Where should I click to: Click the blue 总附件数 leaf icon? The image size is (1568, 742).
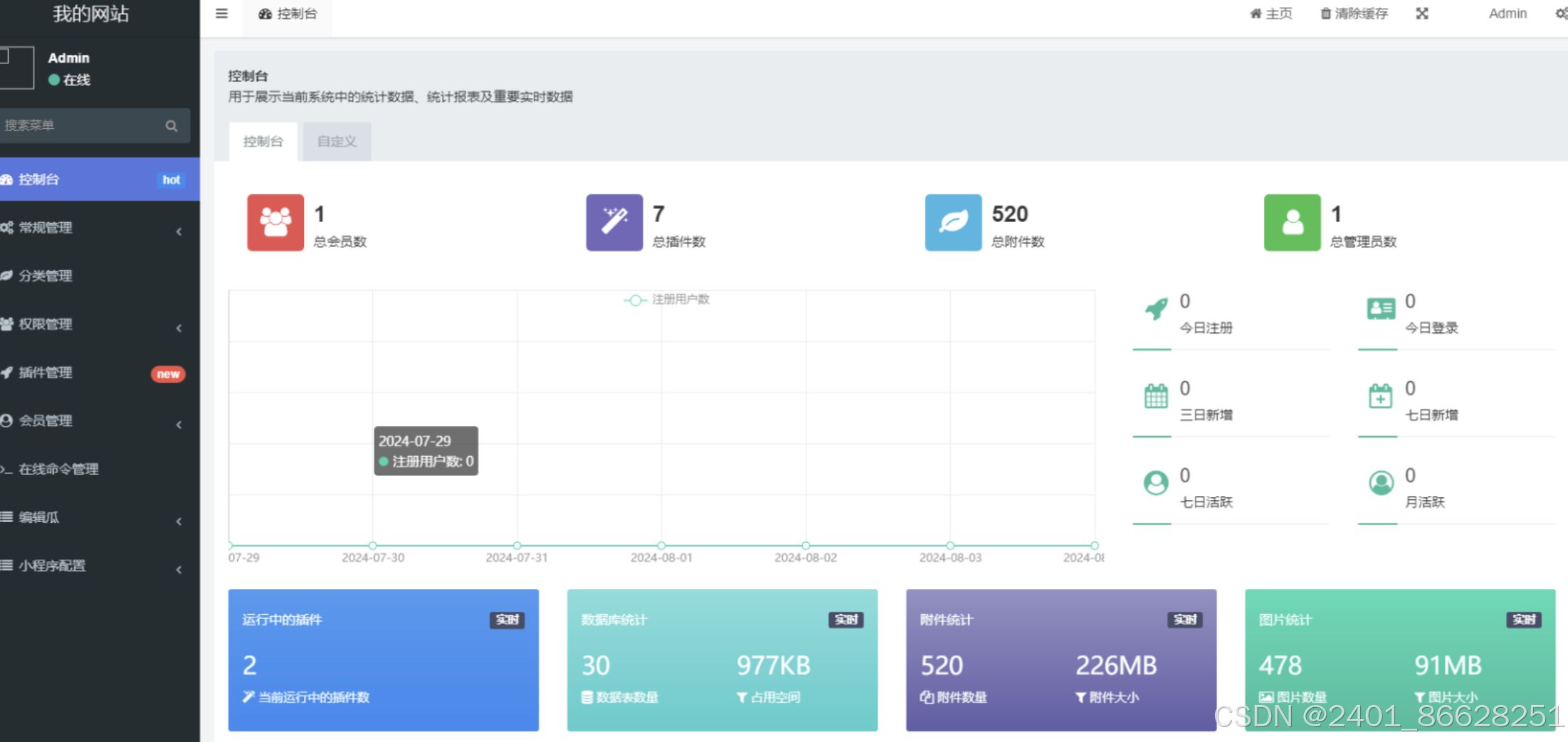(x=952, y=223)
